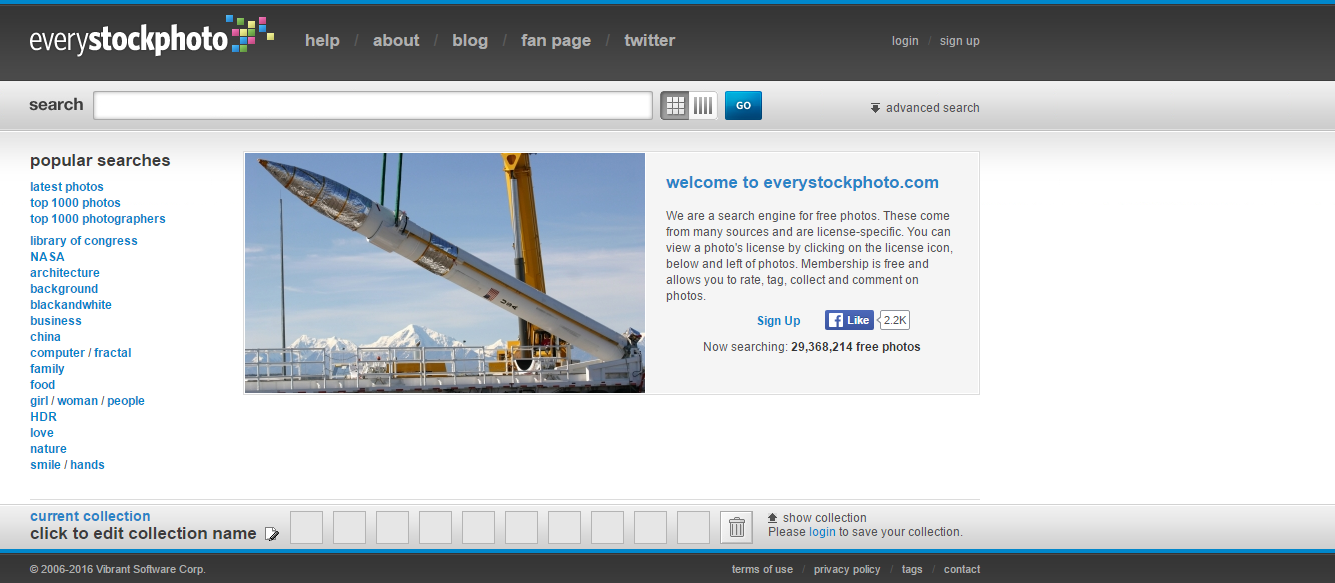Open the featured rocket photo

pyautogui.click(x=445, y=273)
